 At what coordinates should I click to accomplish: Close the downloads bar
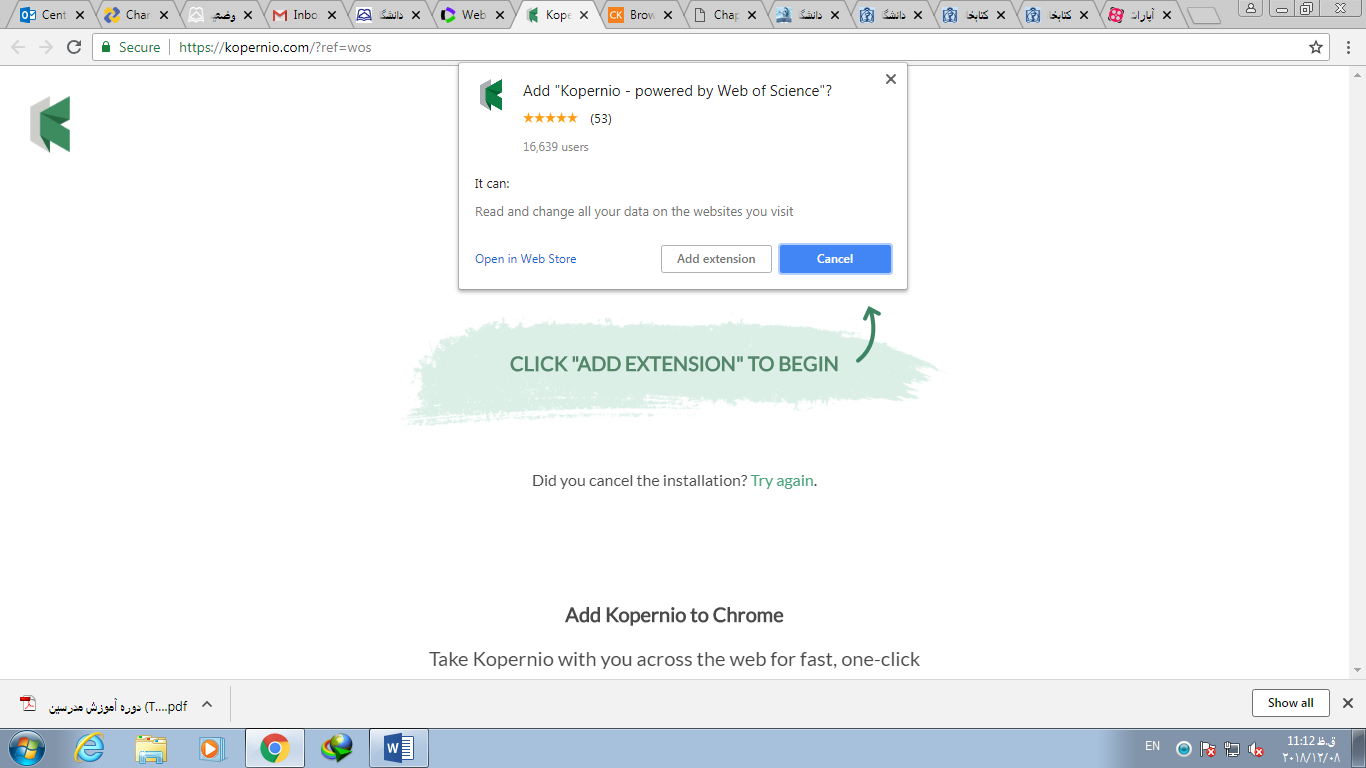(1347, 703)
